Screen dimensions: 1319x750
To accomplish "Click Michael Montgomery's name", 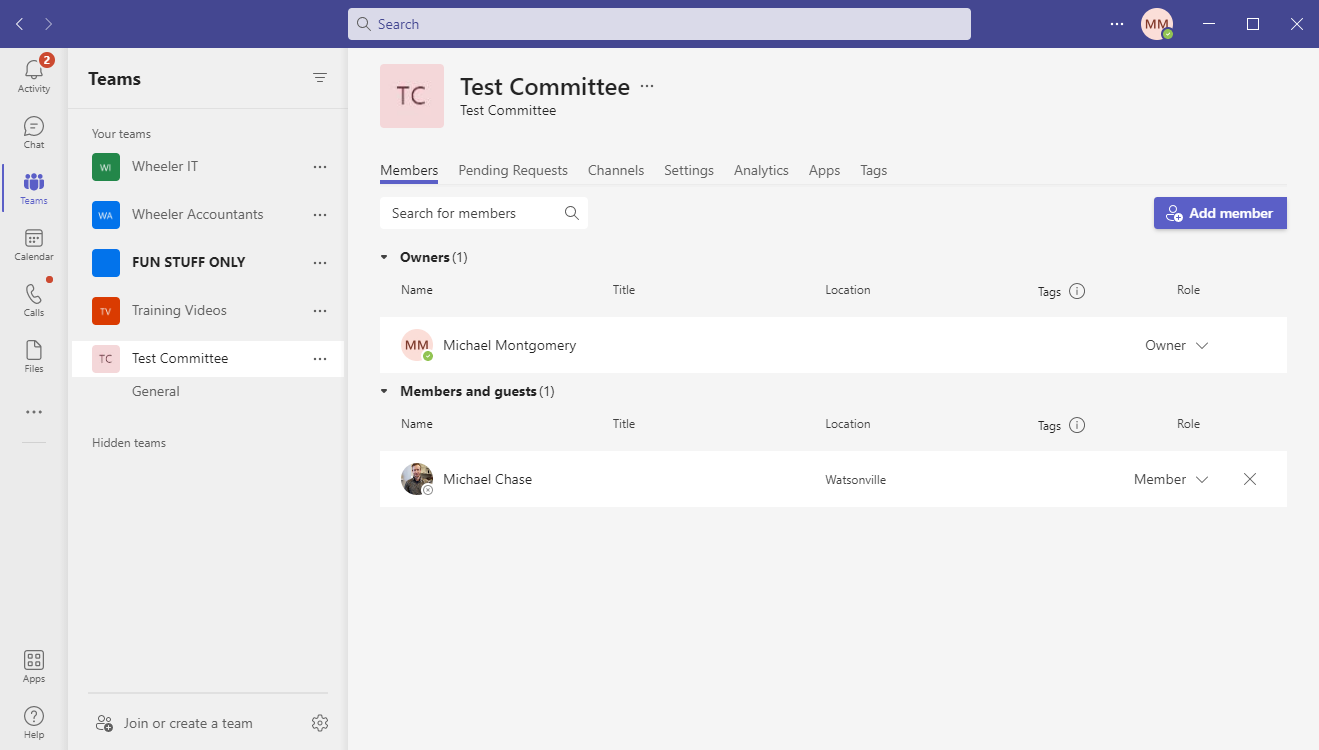I will coord(509,345).
